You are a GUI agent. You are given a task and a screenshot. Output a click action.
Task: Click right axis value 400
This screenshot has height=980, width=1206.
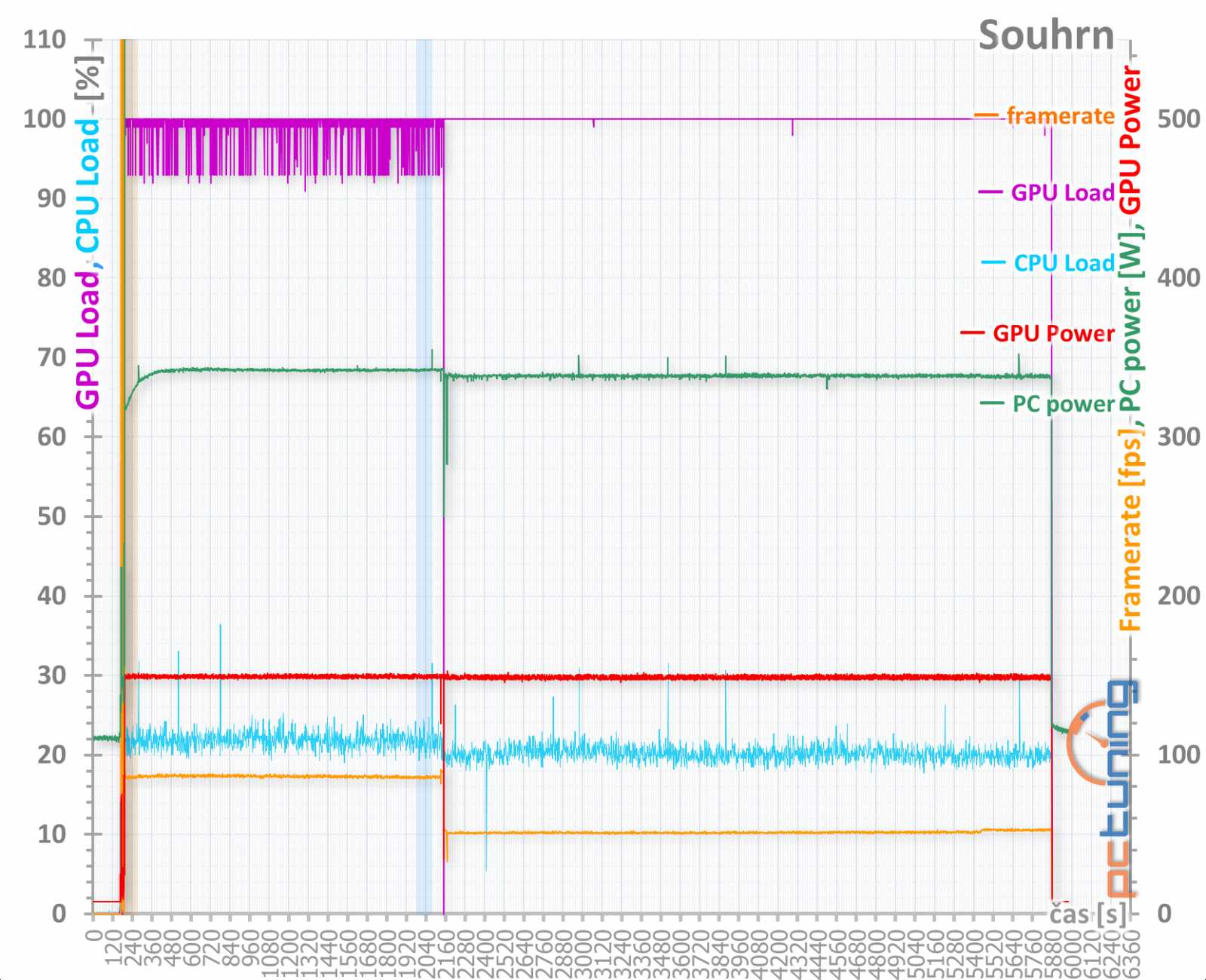pyautogui.click(x=1179, y=278)
